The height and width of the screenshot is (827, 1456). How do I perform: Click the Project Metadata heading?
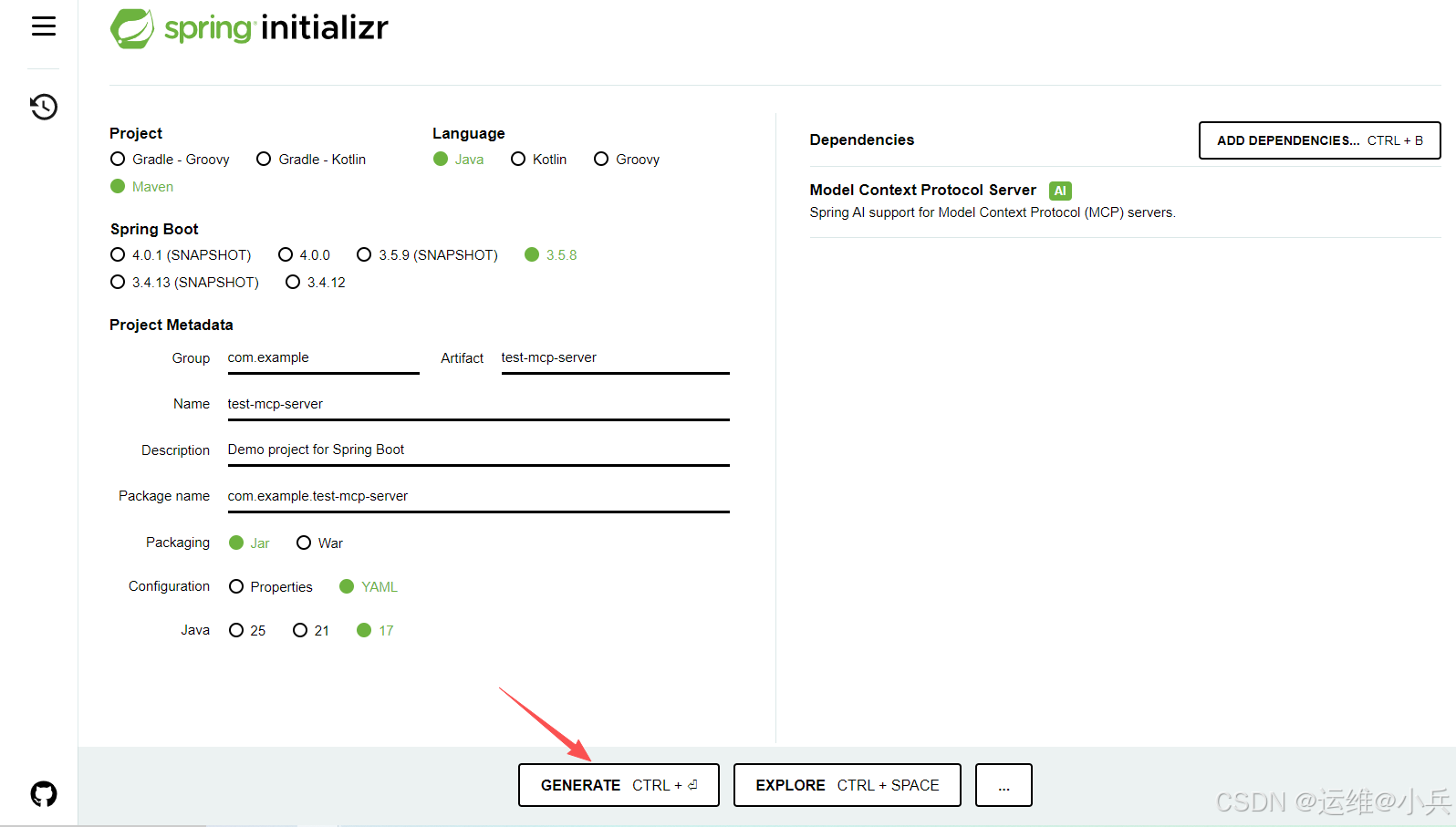(172, 325)
